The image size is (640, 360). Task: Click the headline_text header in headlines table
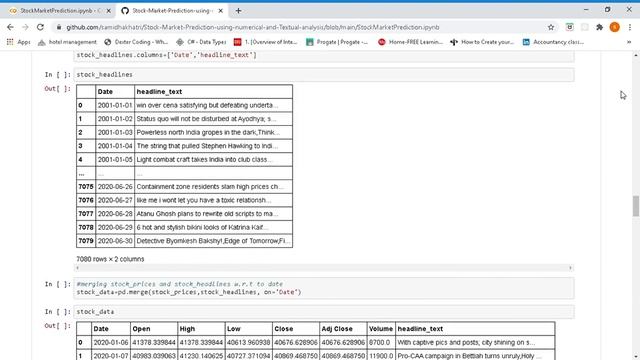point(213,91)
